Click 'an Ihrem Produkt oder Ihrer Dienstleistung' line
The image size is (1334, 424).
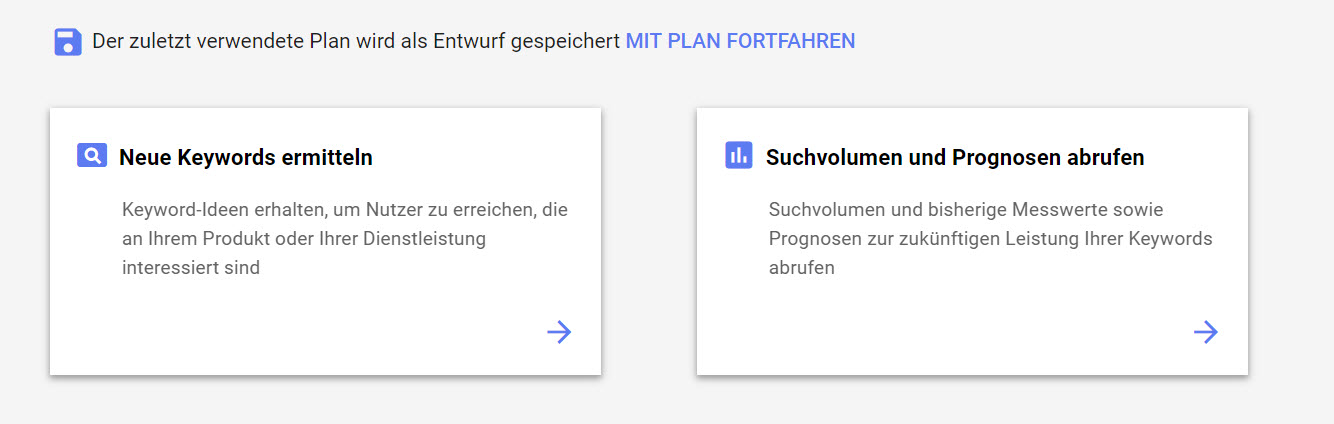pos(304,239)
